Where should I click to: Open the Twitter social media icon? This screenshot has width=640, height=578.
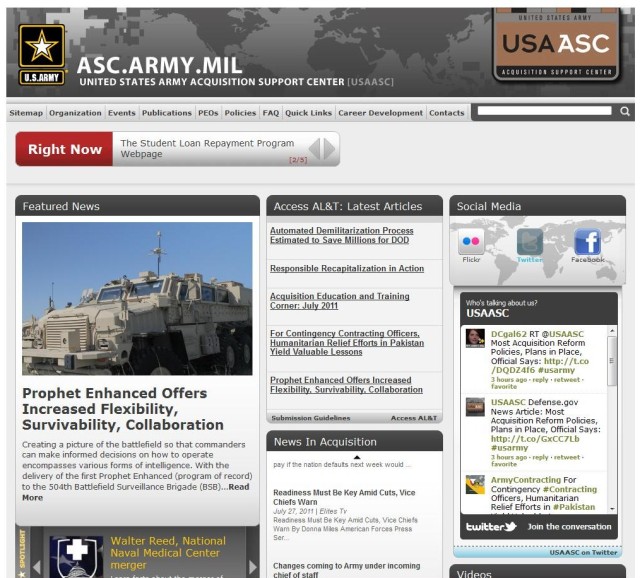click(x=530, y=242)
